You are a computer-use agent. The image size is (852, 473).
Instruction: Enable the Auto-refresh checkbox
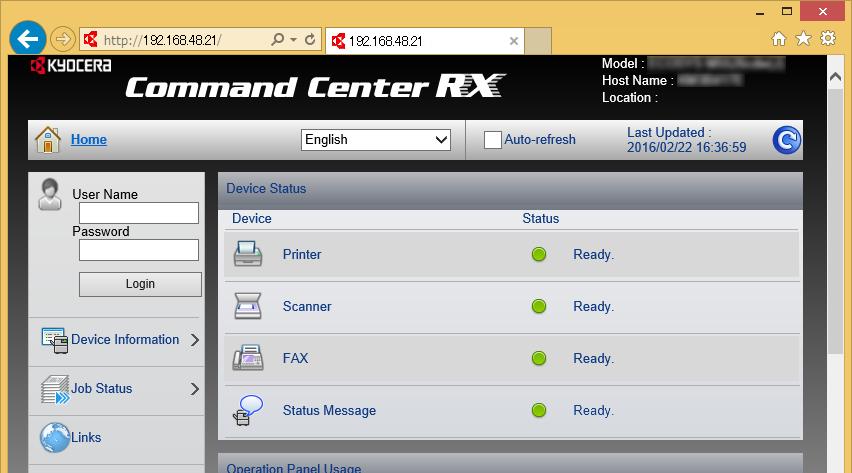(x=492, y=140)
